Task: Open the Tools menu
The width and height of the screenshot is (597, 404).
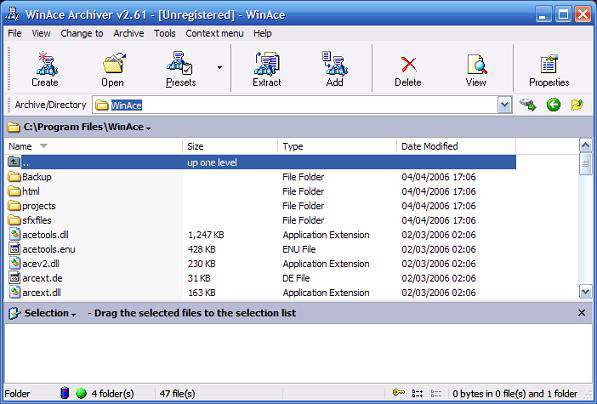Action: 164,34
